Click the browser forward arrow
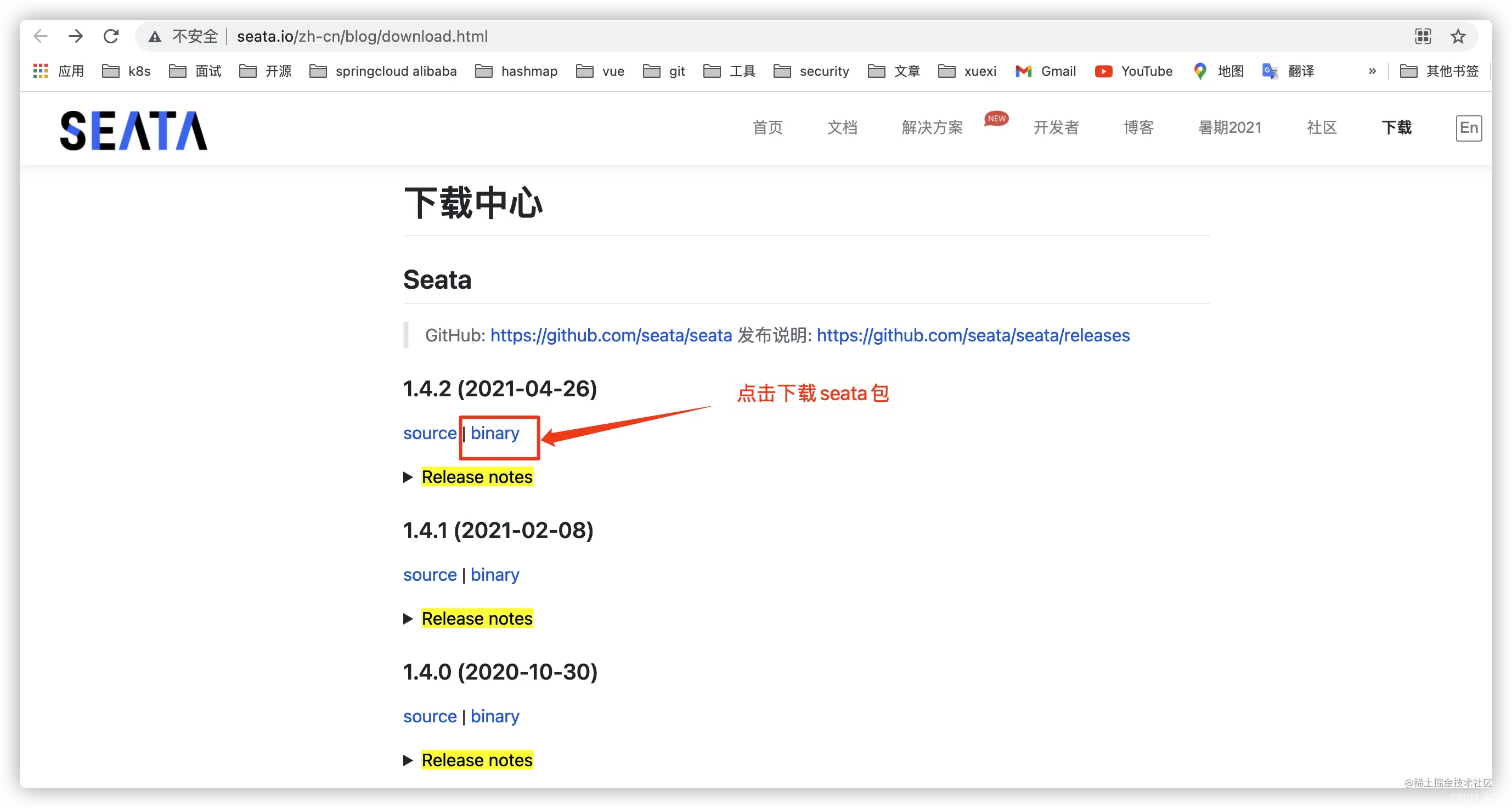This screenshot has height=808, width=1512. click(76, 36)
